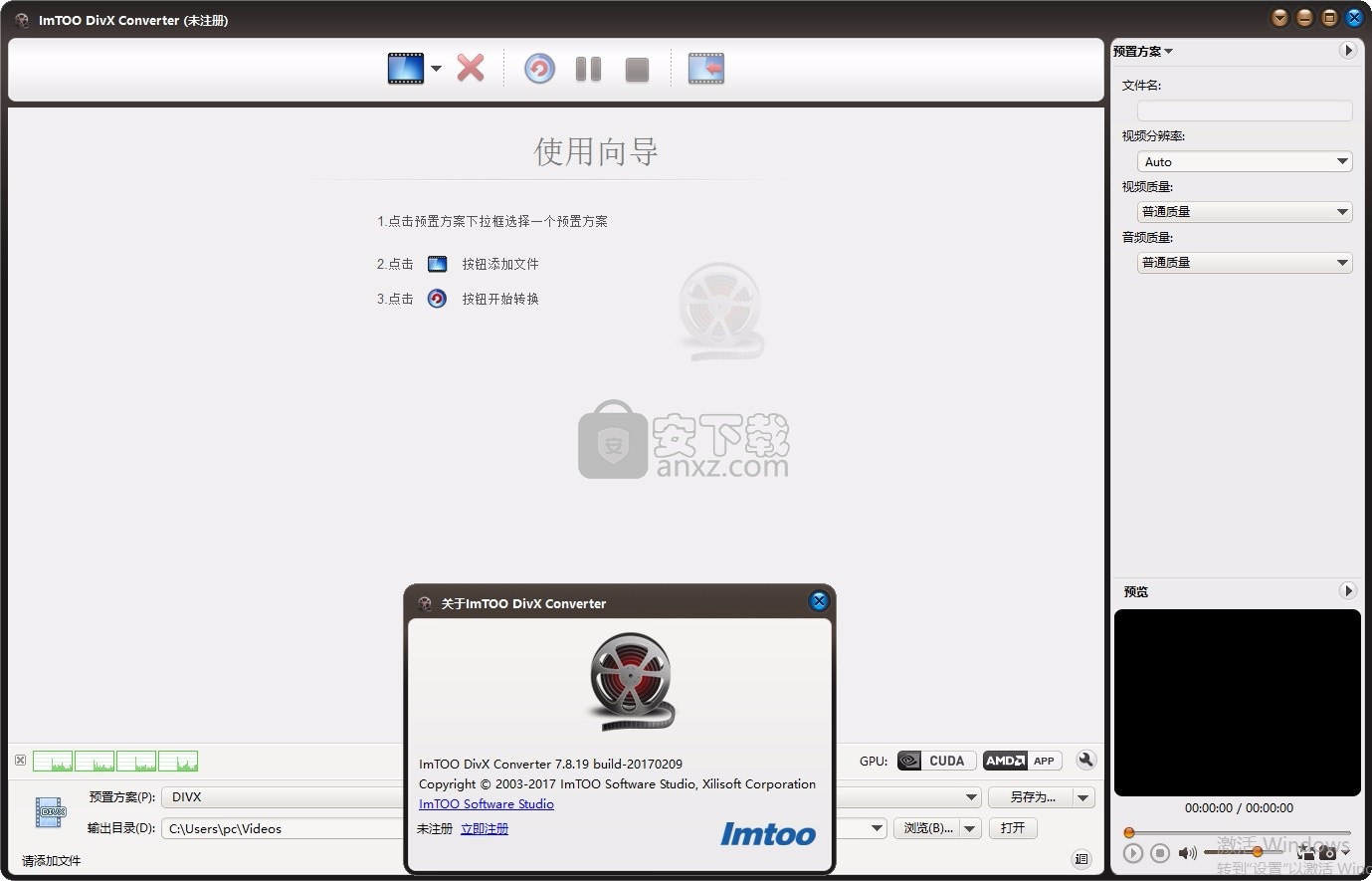This screenshot has width=1372, height=881.
Task: Click the black preview video area
Action: 1238,703
